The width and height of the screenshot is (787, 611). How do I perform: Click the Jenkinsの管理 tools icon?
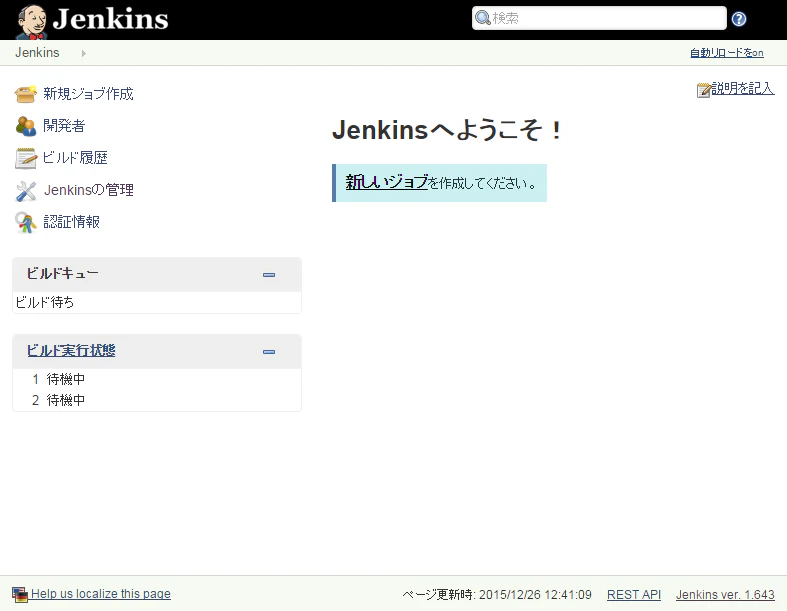point(26,191)
